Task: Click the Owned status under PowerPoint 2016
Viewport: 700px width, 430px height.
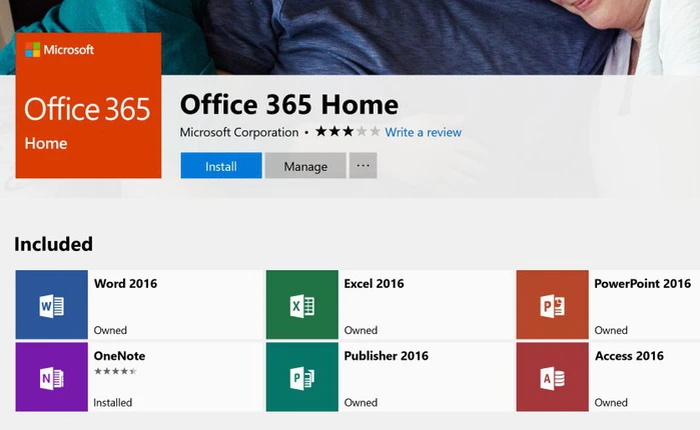Action: coord(611,330)
